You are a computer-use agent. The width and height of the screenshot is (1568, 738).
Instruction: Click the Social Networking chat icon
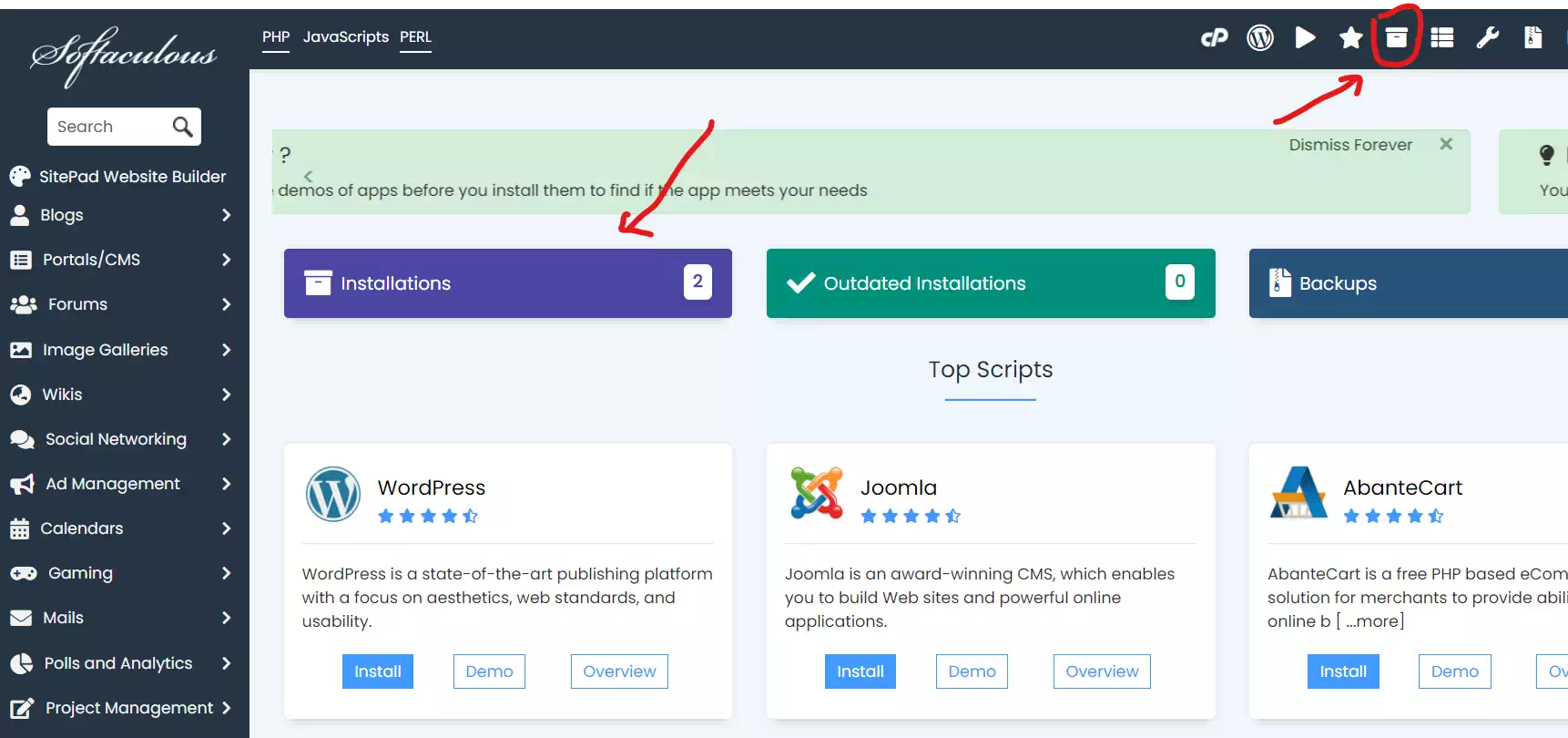click(x=22, y=439)
